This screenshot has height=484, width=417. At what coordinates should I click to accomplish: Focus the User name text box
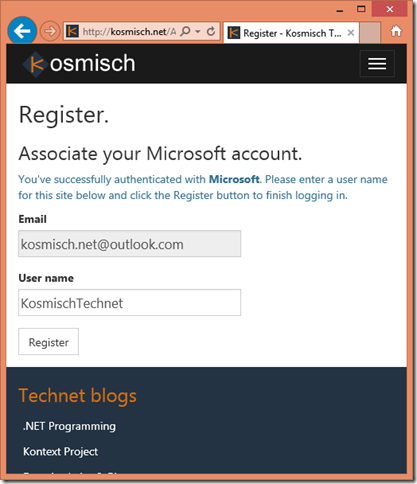129,302
